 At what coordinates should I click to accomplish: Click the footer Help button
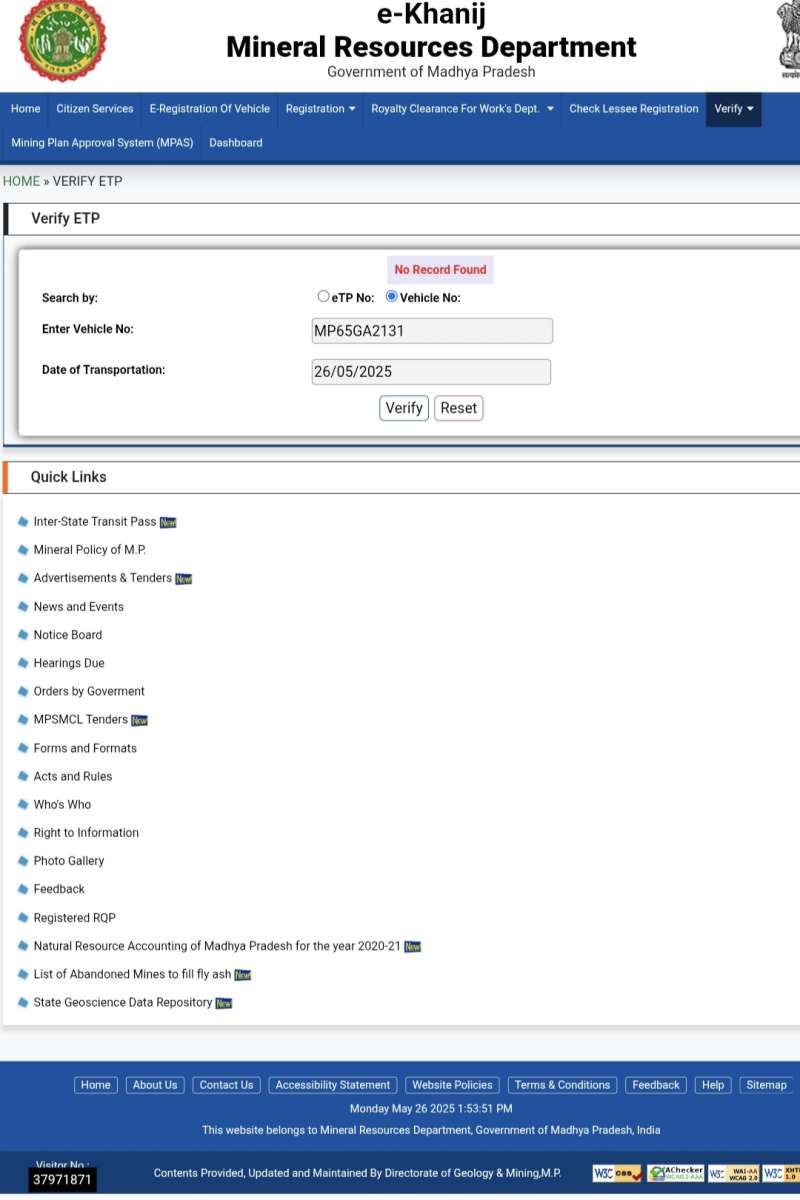pyautogui.click(x=713, y=1085)
